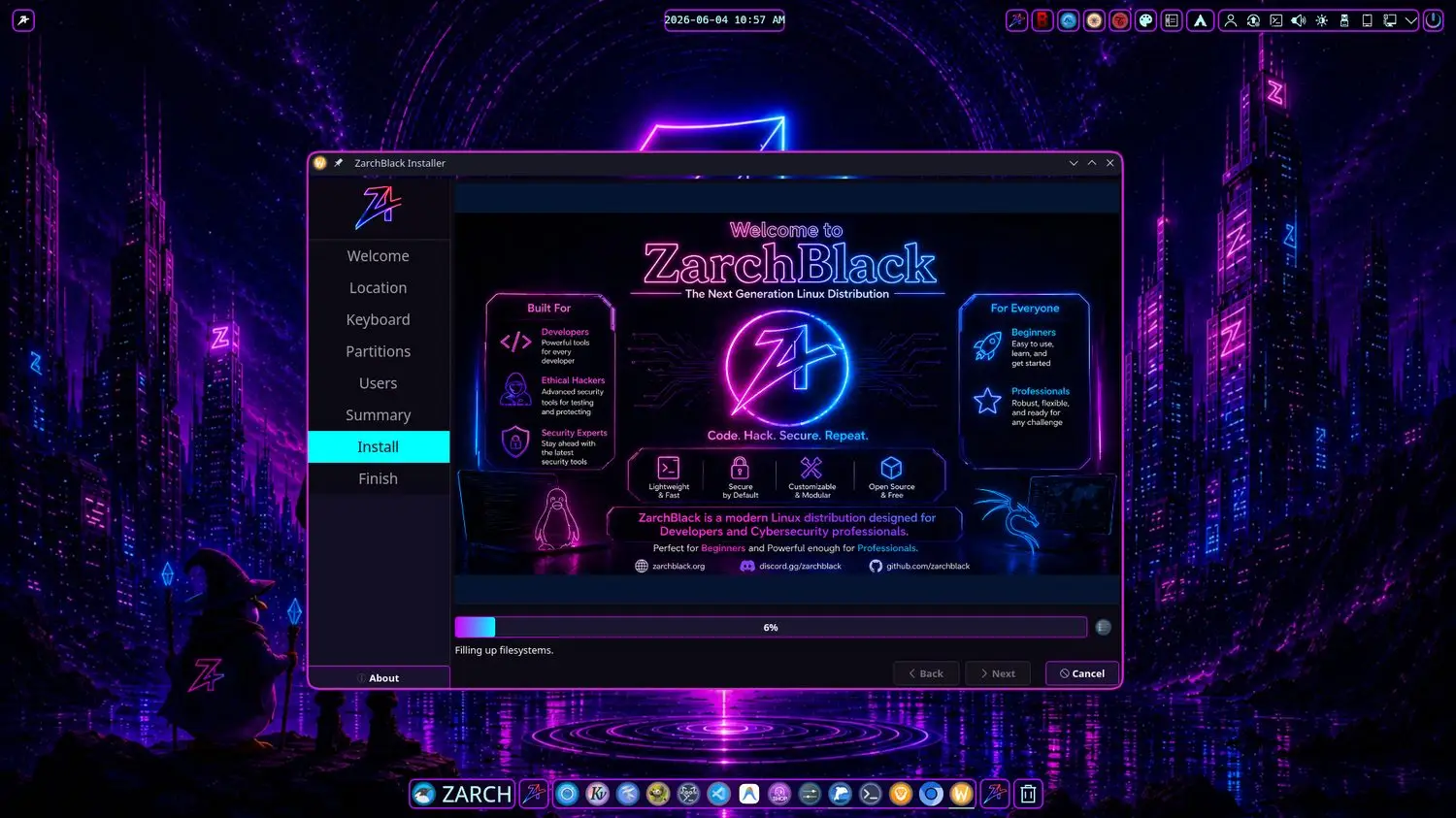Open the GIMP icon in the dock
1456x818 pixels.
(x=658, y=794)
